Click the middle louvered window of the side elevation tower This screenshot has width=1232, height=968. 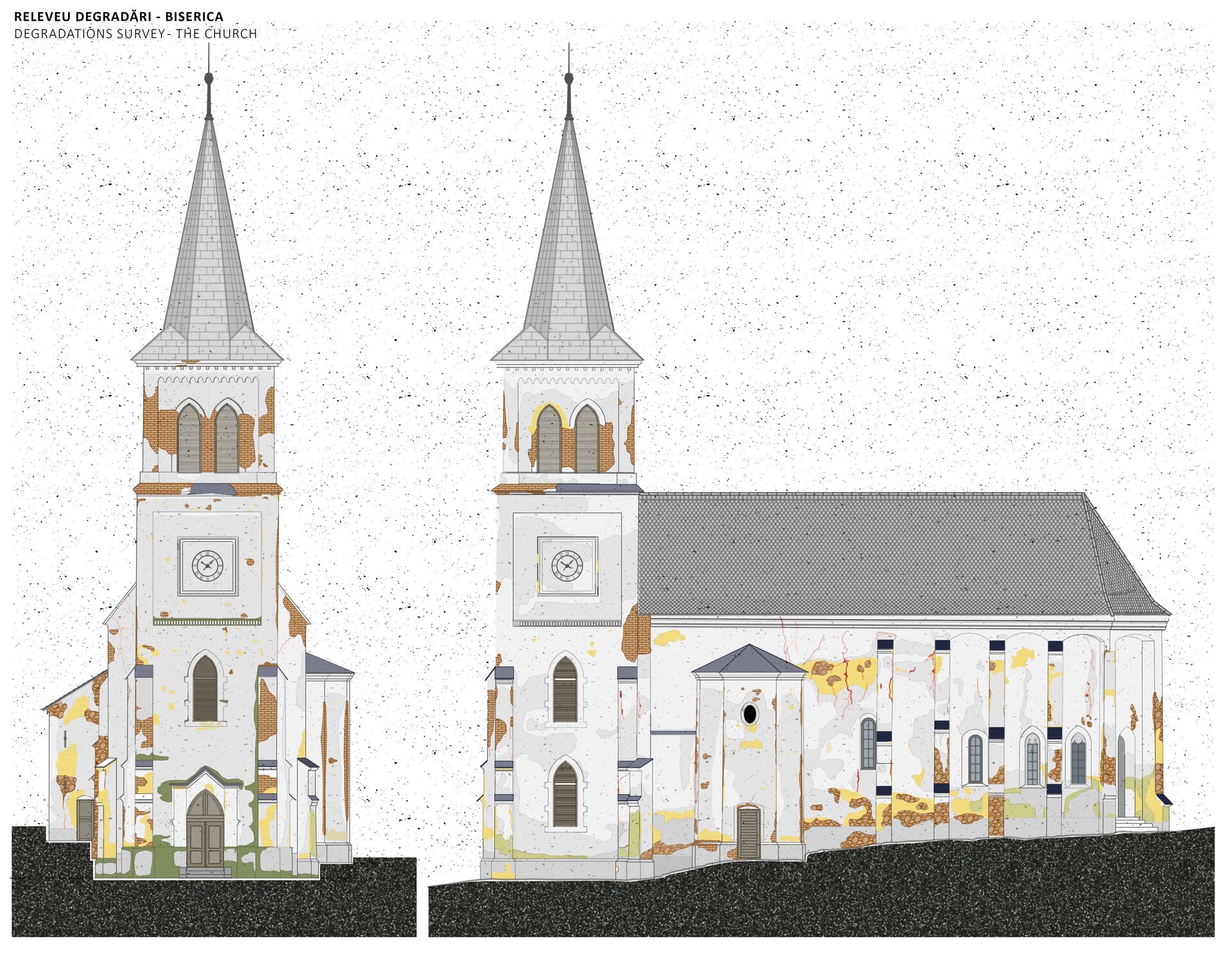565,691
